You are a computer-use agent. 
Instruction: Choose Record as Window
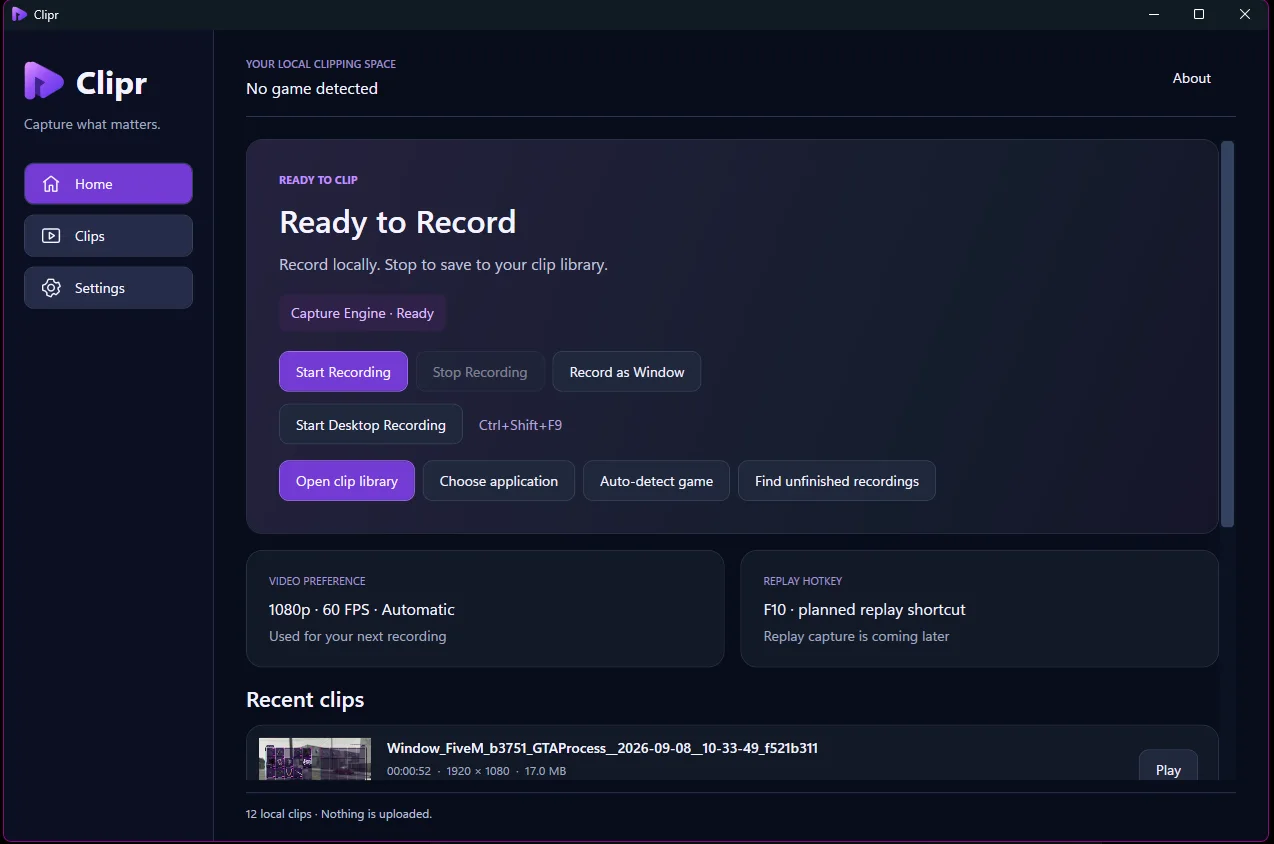(x=627, y=372)
